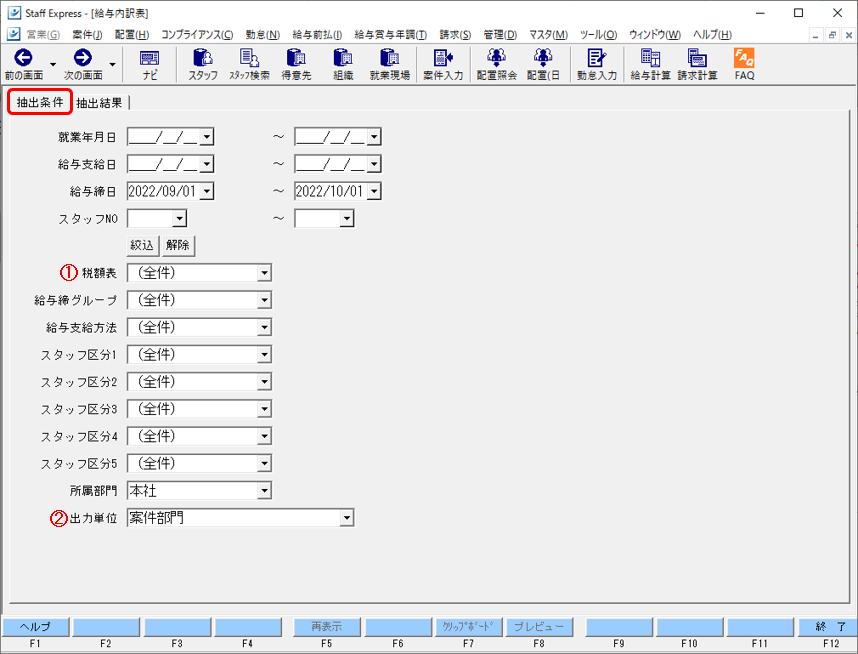
Task: Expand the 出力単位 案件部門 dropdown
Action: [x=347, y=518]
